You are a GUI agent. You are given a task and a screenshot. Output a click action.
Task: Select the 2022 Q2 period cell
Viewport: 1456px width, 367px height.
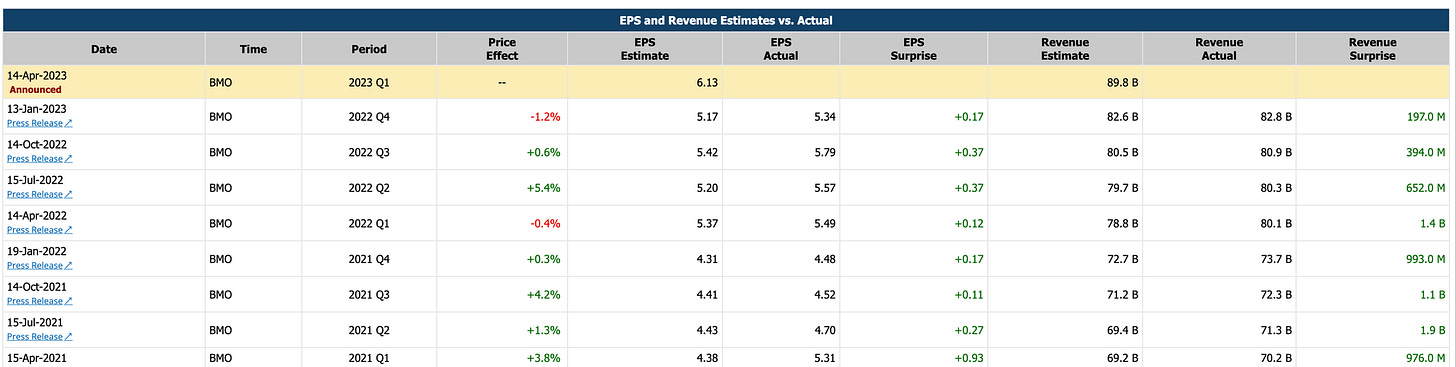pos(368,188)
